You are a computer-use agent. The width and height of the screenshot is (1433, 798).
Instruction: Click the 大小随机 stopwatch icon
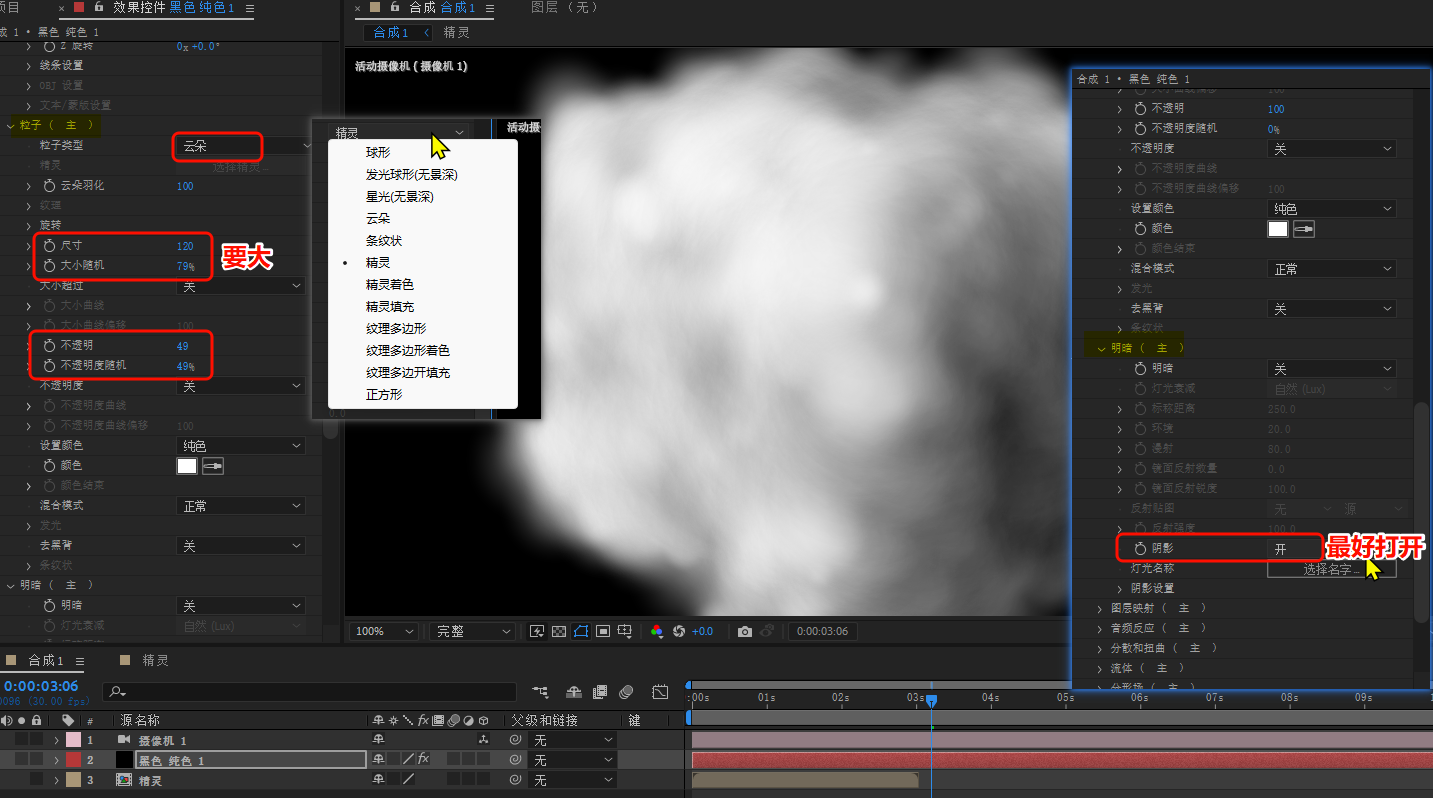coord(49,265)
